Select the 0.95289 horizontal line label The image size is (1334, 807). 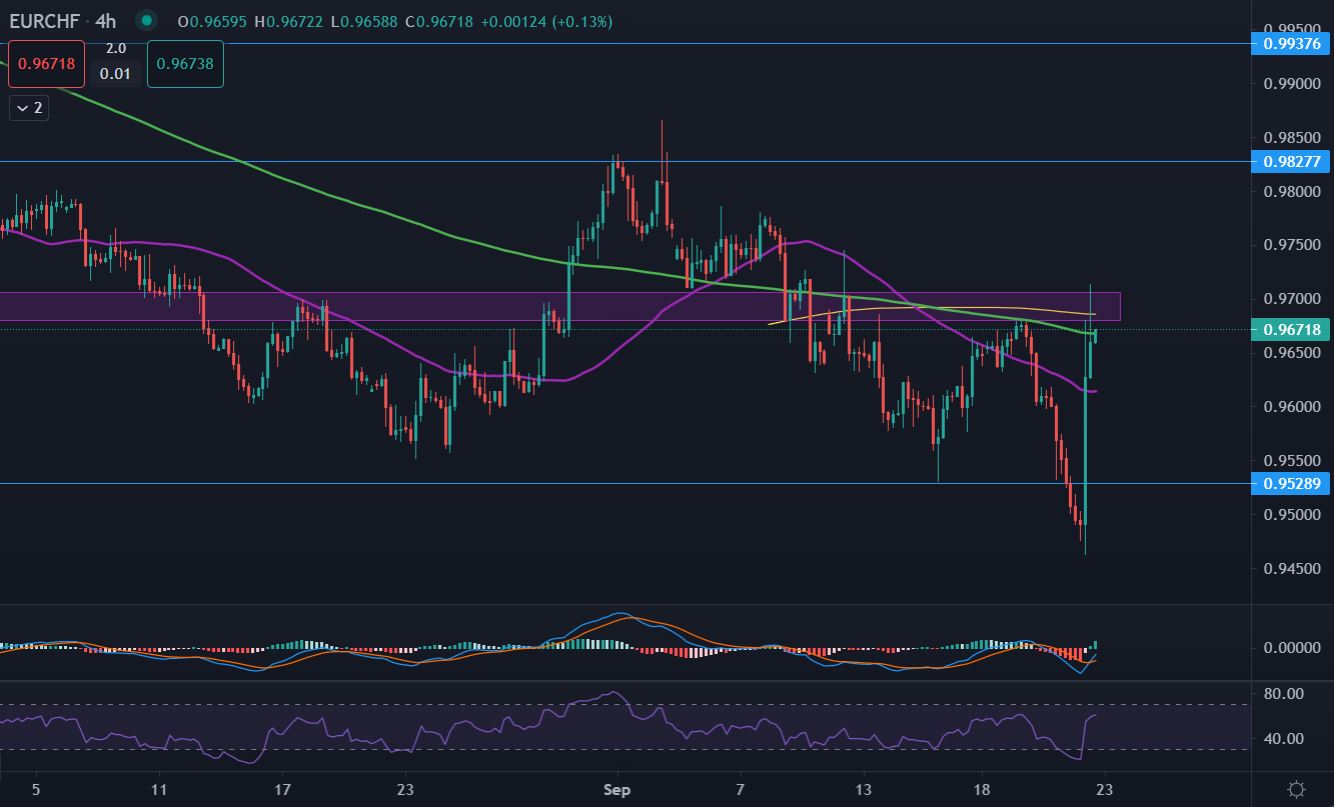click(1292, 484)
